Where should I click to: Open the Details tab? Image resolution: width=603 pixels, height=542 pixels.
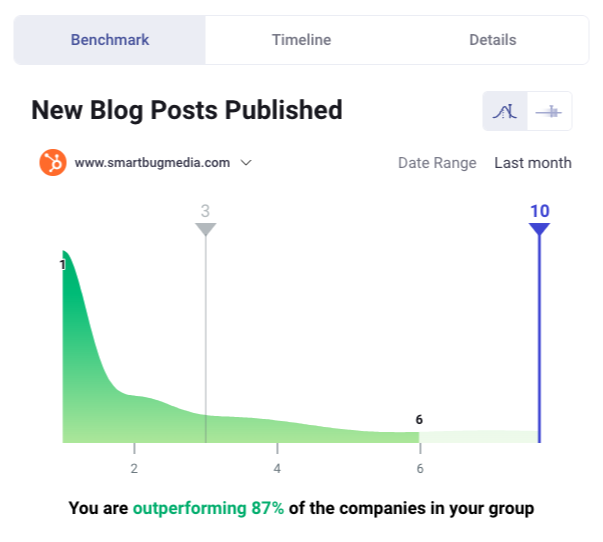point(493,40)
